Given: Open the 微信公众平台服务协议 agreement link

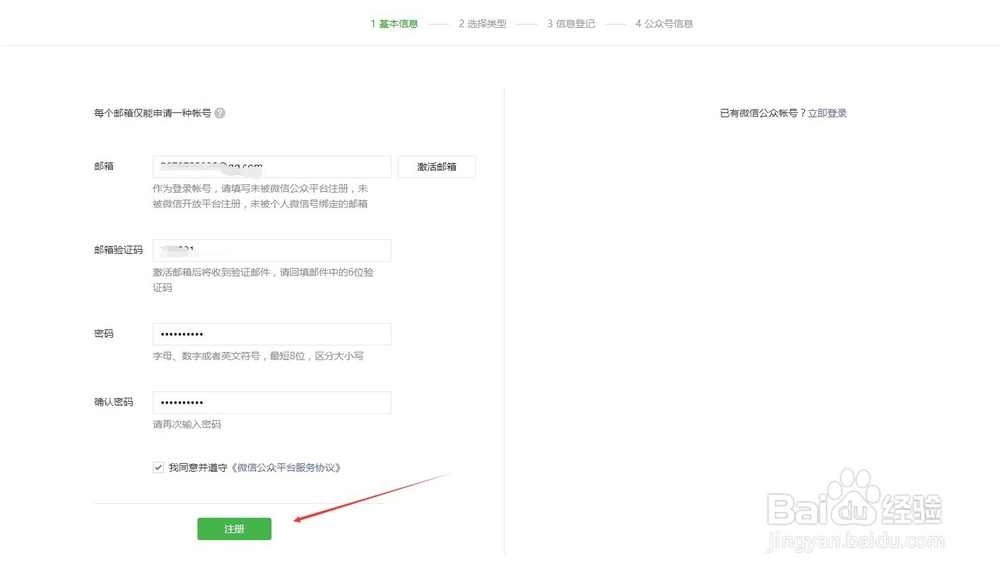Looking at the screenshot, I should (286, 467).
